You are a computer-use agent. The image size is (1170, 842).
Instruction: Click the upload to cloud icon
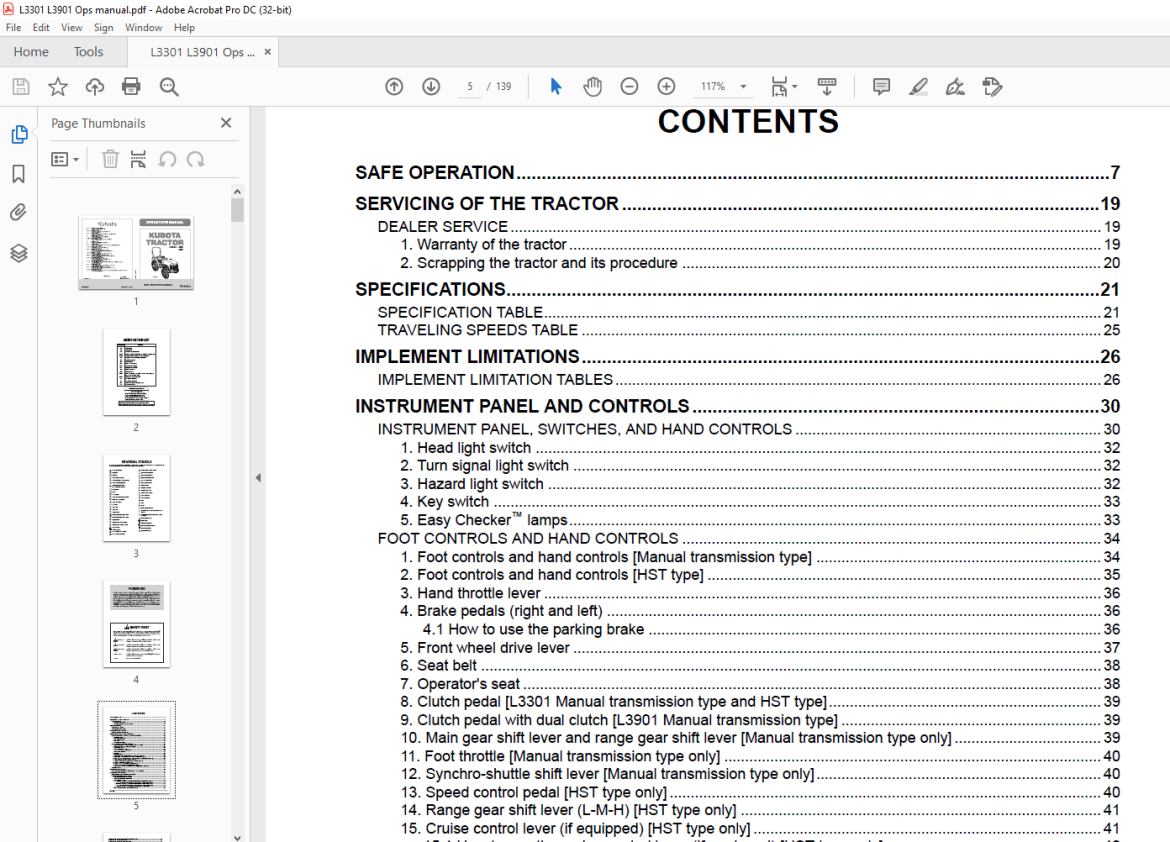tap(95, 87)
